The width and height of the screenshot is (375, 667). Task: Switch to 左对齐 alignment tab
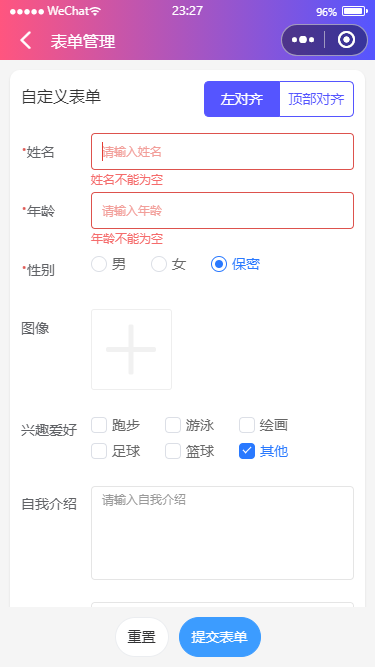(x=242, y=99)
